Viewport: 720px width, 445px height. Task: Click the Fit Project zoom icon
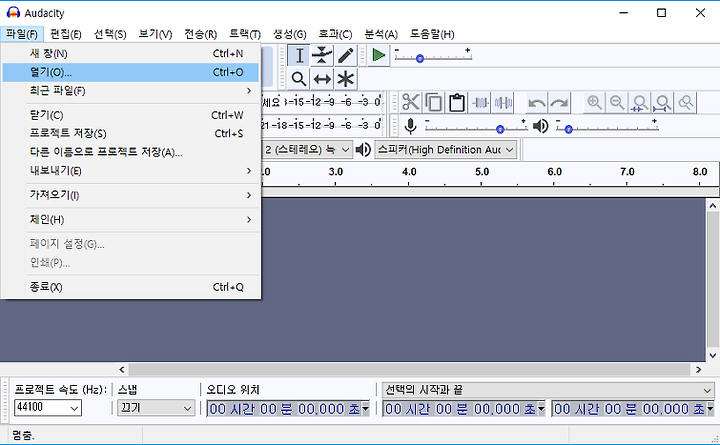point(663,102)
